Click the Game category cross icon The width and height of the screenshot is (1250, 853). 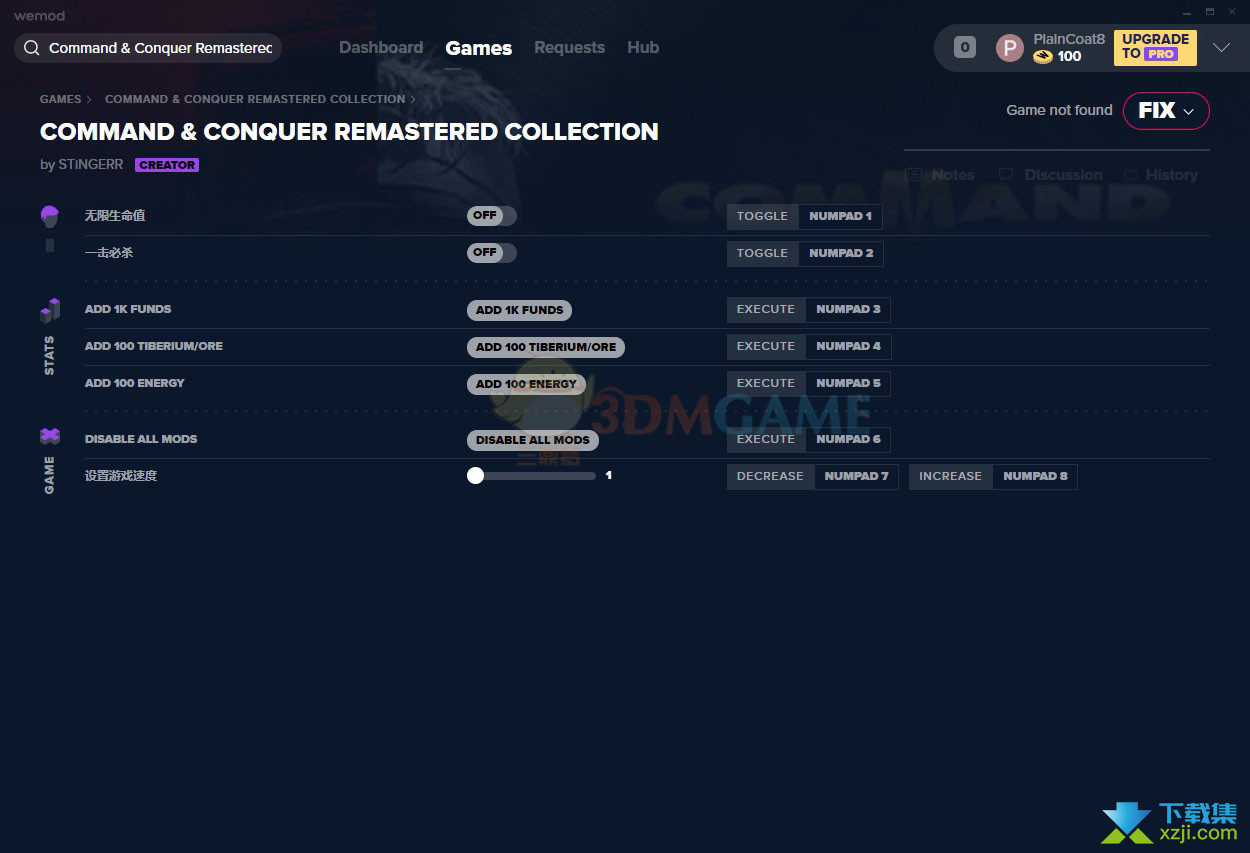50,436
